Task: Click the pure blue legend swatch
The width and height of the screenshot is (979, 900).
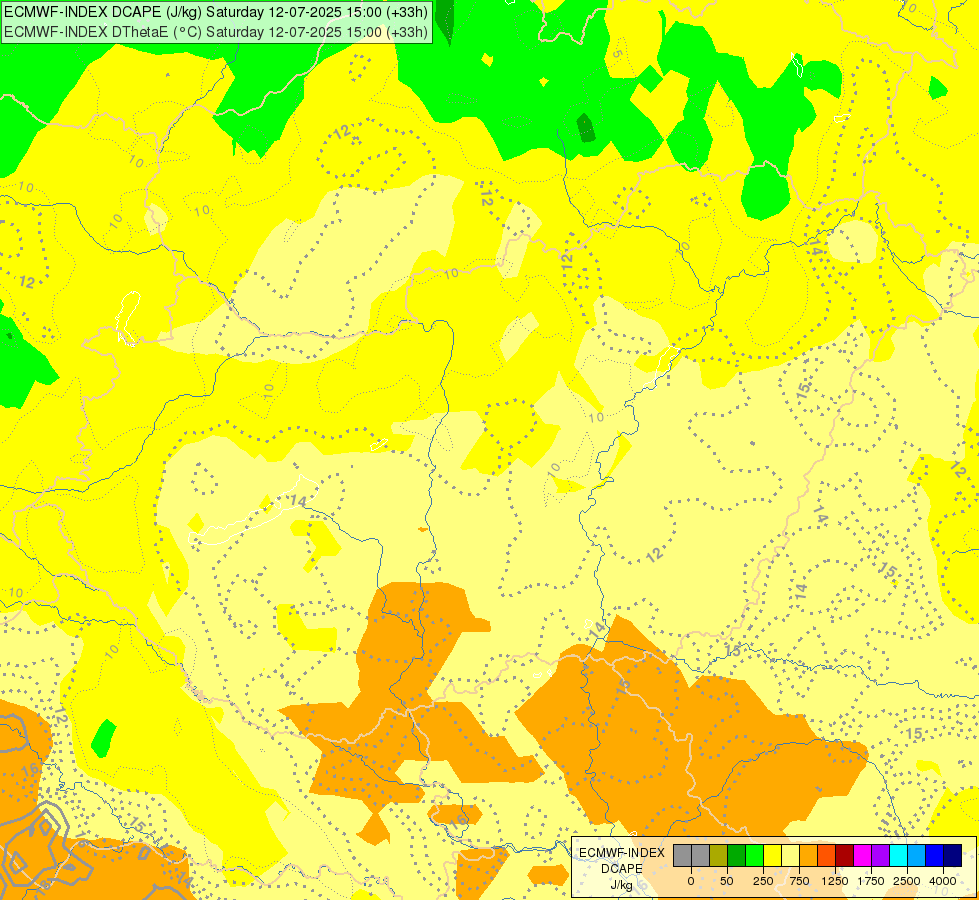Action: [x=934, y=855]
